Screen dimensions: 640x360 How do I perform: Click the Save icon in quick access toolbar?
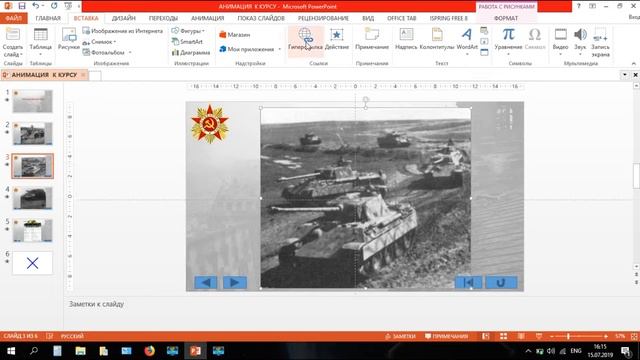pos(22,6)
